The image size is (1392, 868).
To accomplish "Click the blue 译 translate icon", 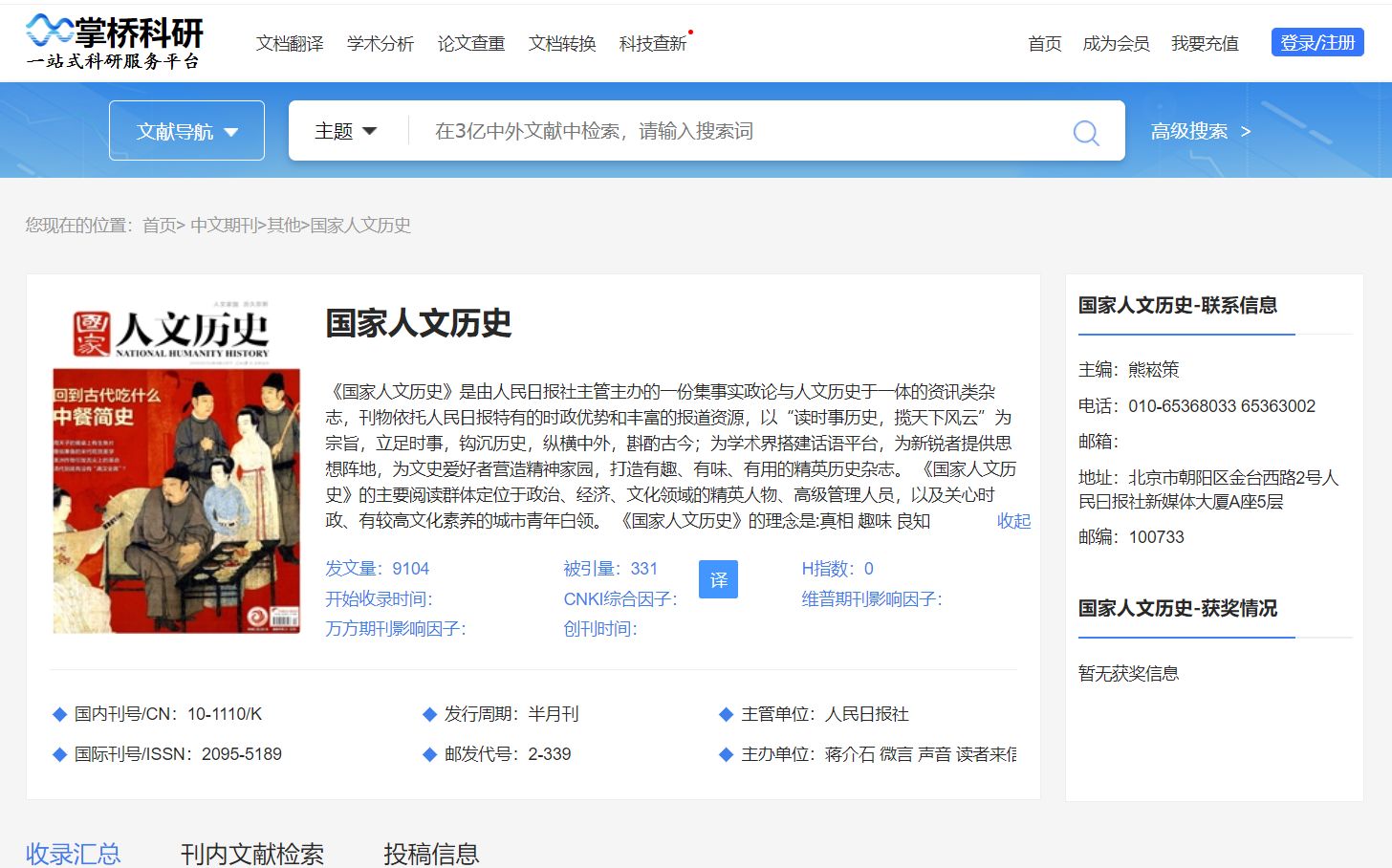I will (x=718, y=579).
